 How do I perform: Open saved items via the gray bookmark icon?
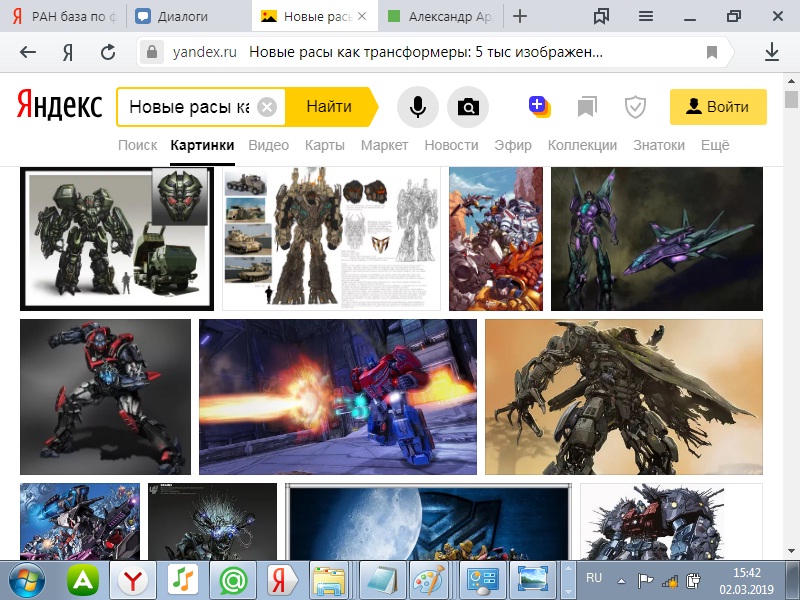(587, 107)
